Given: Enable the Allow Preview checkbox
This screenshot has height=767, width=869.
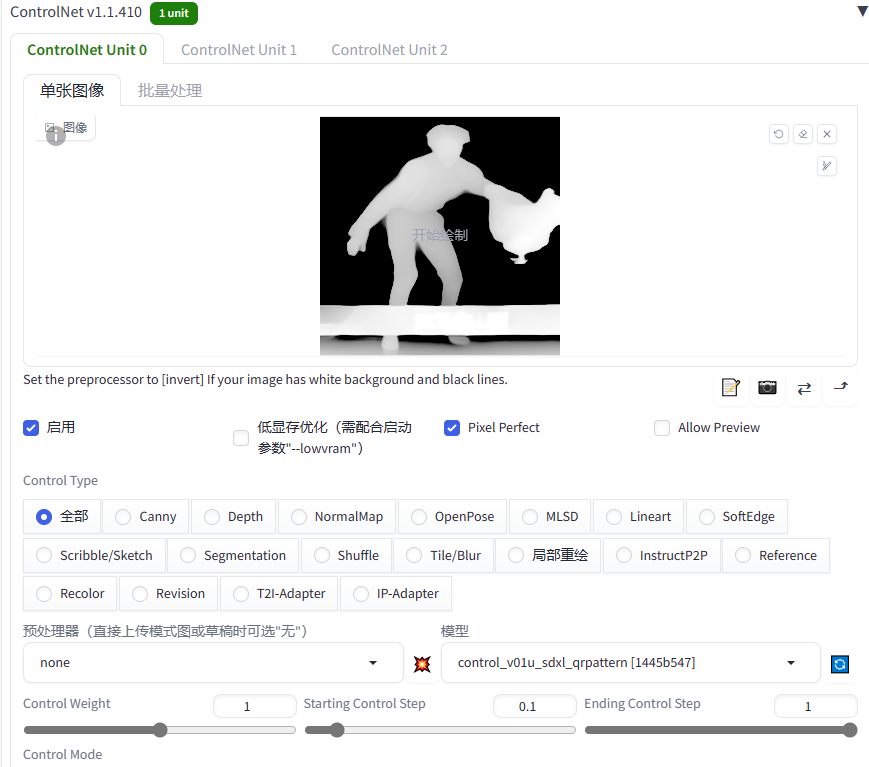Looking at the screenshot, I should (662, 428).
